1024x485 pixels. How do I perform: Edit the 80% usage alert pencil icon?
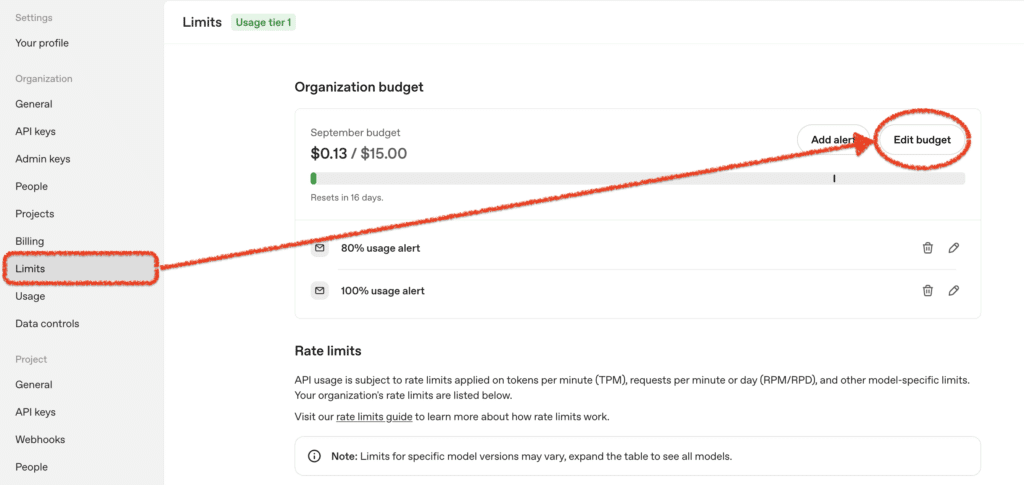click(x=953, y=248)
